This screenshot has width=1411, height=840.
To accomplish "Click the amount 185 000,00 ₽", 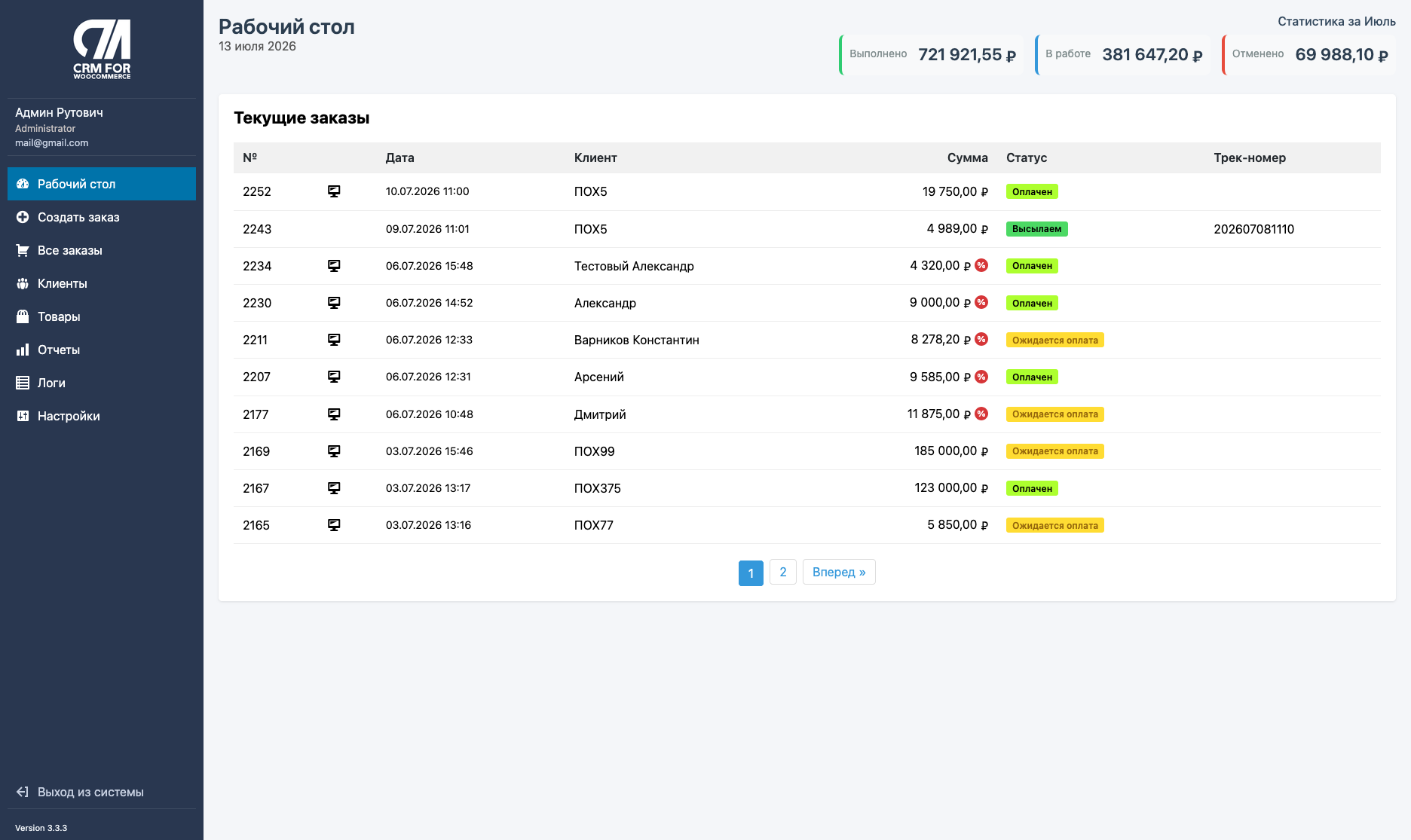I will point(951,451).
